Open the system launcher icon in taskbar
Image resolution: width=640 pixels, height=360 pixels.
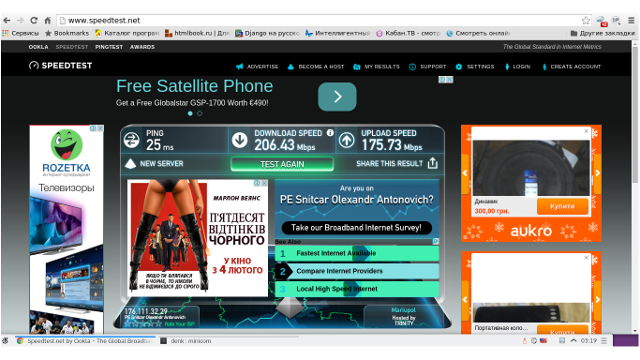pos(5,341)
